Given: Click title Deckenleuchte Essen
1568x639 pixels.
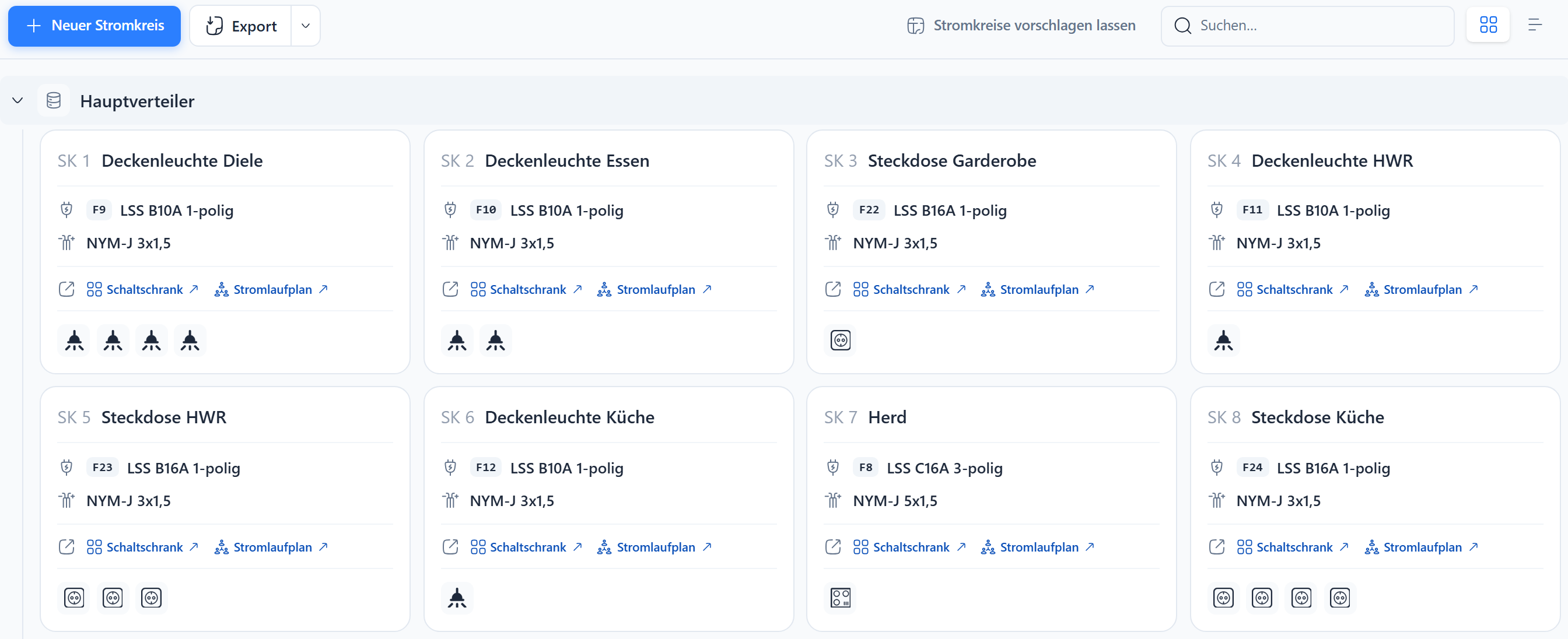Looking at the screenshot, I should click(x=566, y=161).
